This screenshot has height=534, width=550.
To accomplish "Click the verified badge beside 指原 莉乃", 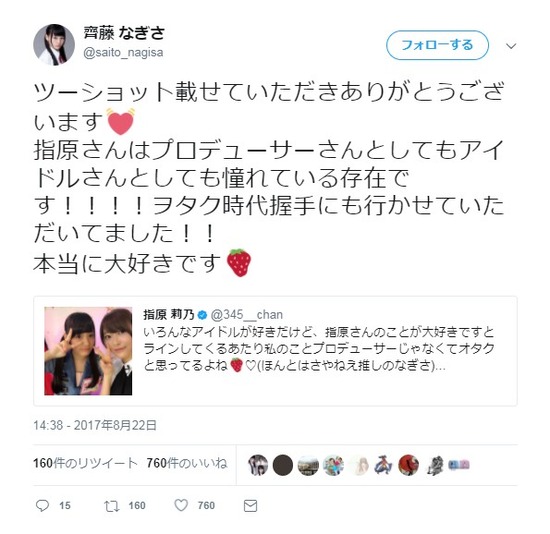I will click(x=202, y=315).
